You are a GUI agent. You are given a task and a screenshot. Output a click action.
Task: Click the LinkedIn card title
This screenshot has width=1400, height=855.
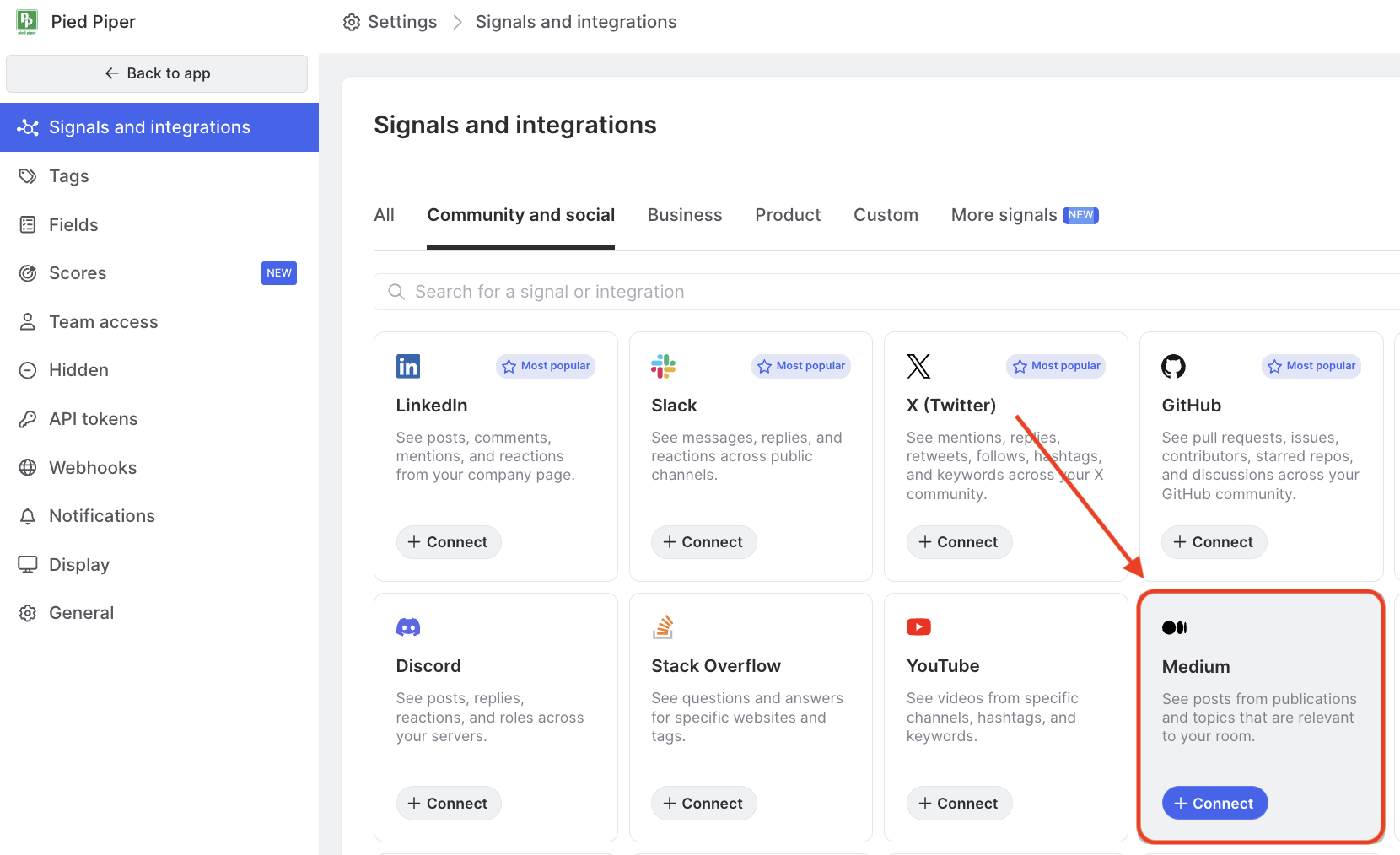tap(432, 406)
